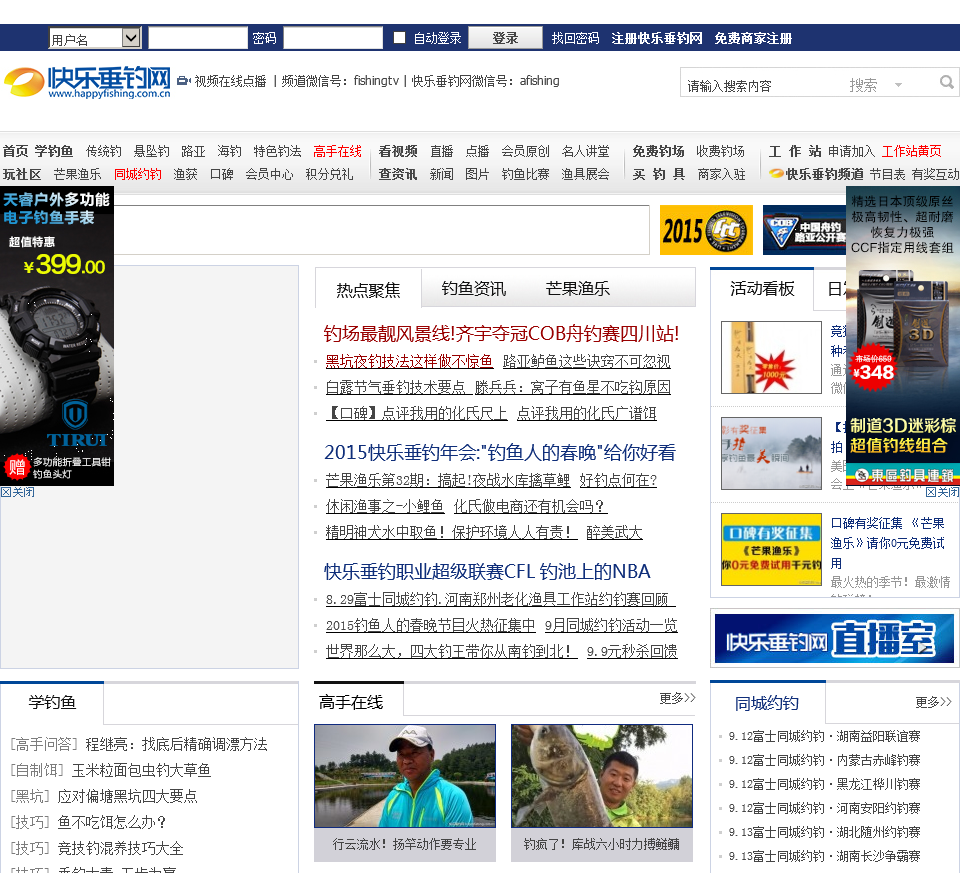Click the magnifier search icon

click(x=947, y=82)
